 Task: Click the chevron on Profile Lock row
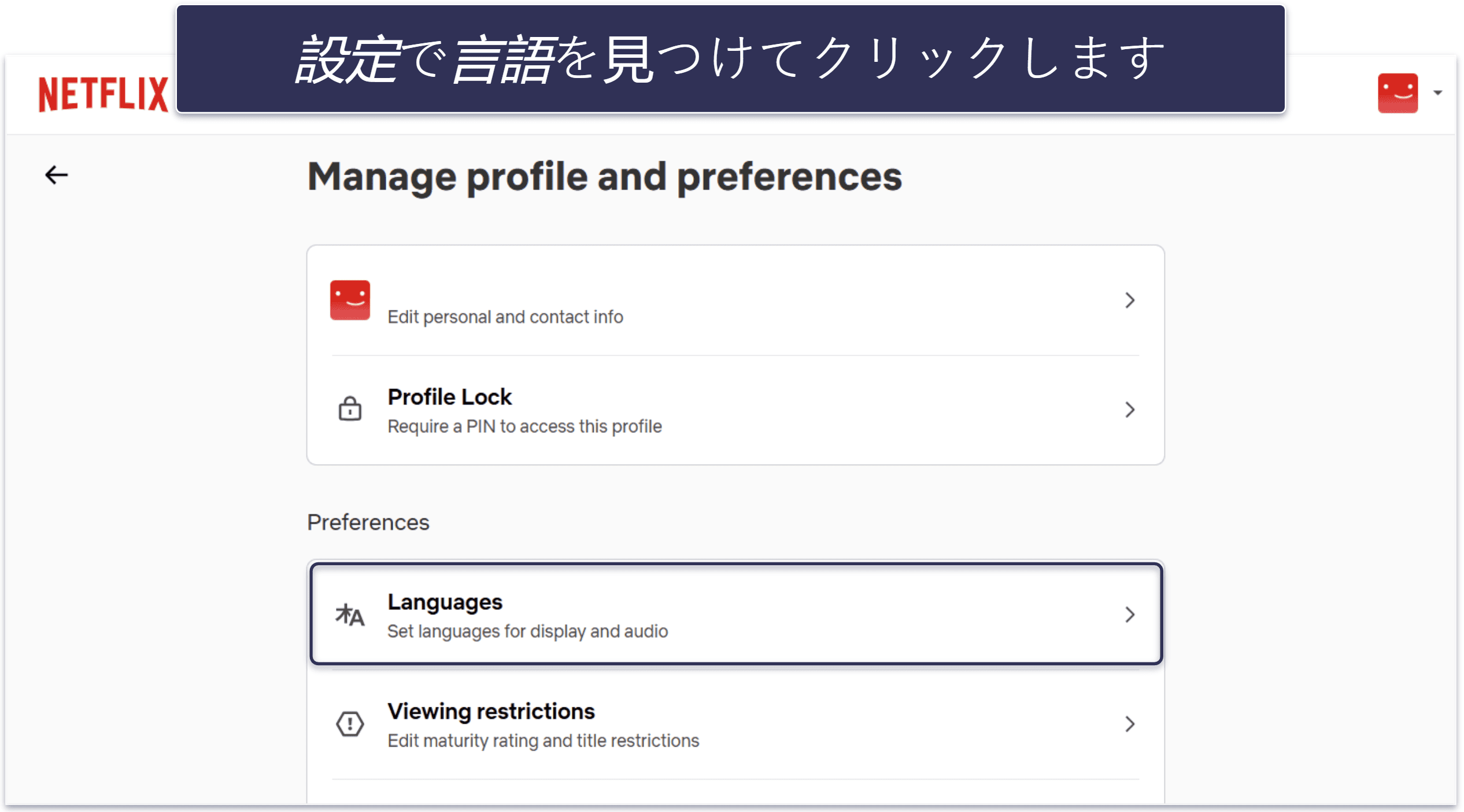(1130, 410)
